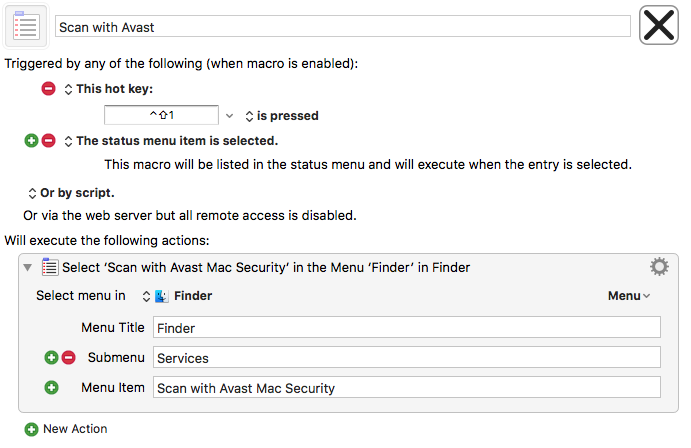This screenshot has height=448, width=691.
Task: Add a trigger via green plus next to status menu
Action: (x=31, y=141)
